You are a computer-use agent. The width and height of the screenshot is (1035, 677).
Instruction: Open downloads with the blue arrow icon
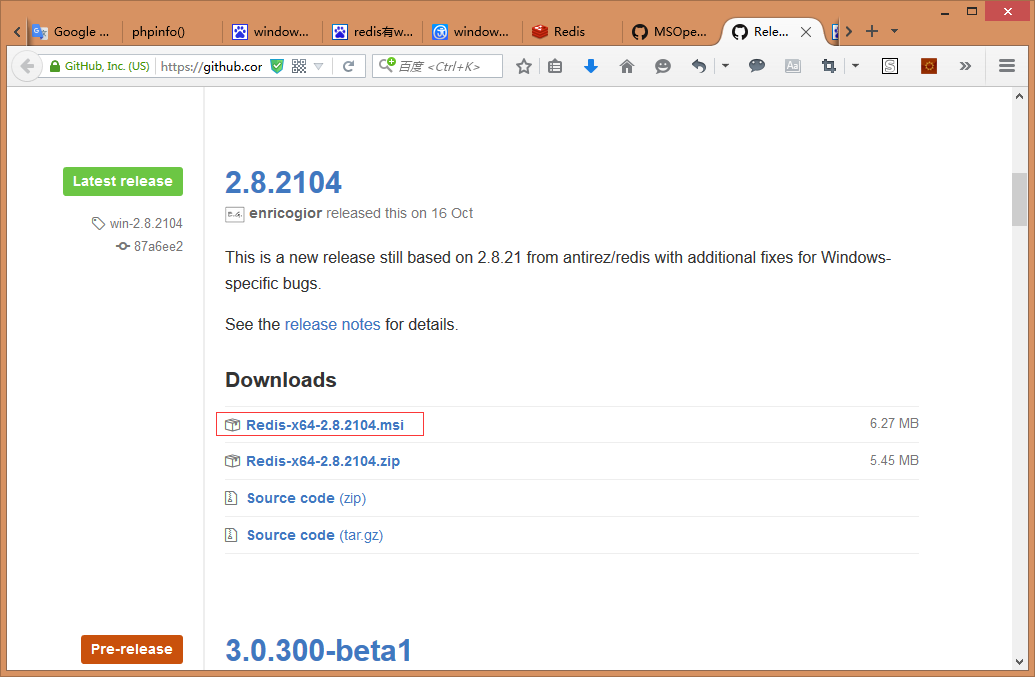(591, 66)
